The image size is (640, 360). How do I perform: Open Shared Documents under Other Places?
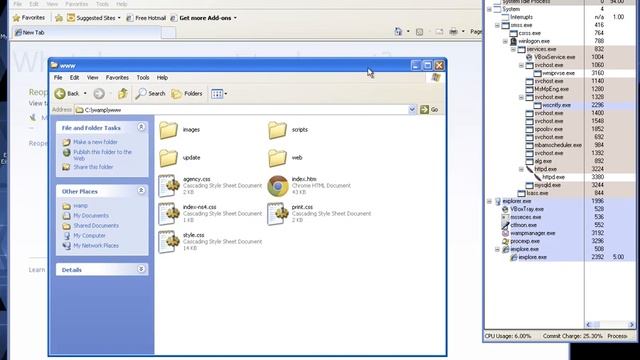(96, 226)
